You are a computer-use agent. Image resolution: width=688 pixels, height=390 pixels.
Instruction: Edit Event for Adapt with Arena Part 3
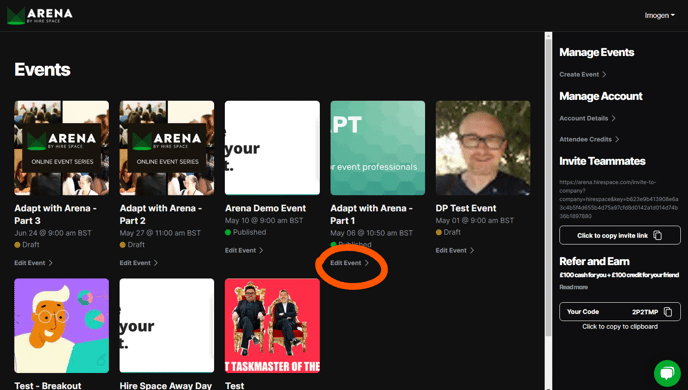click(x=33, y=263)
